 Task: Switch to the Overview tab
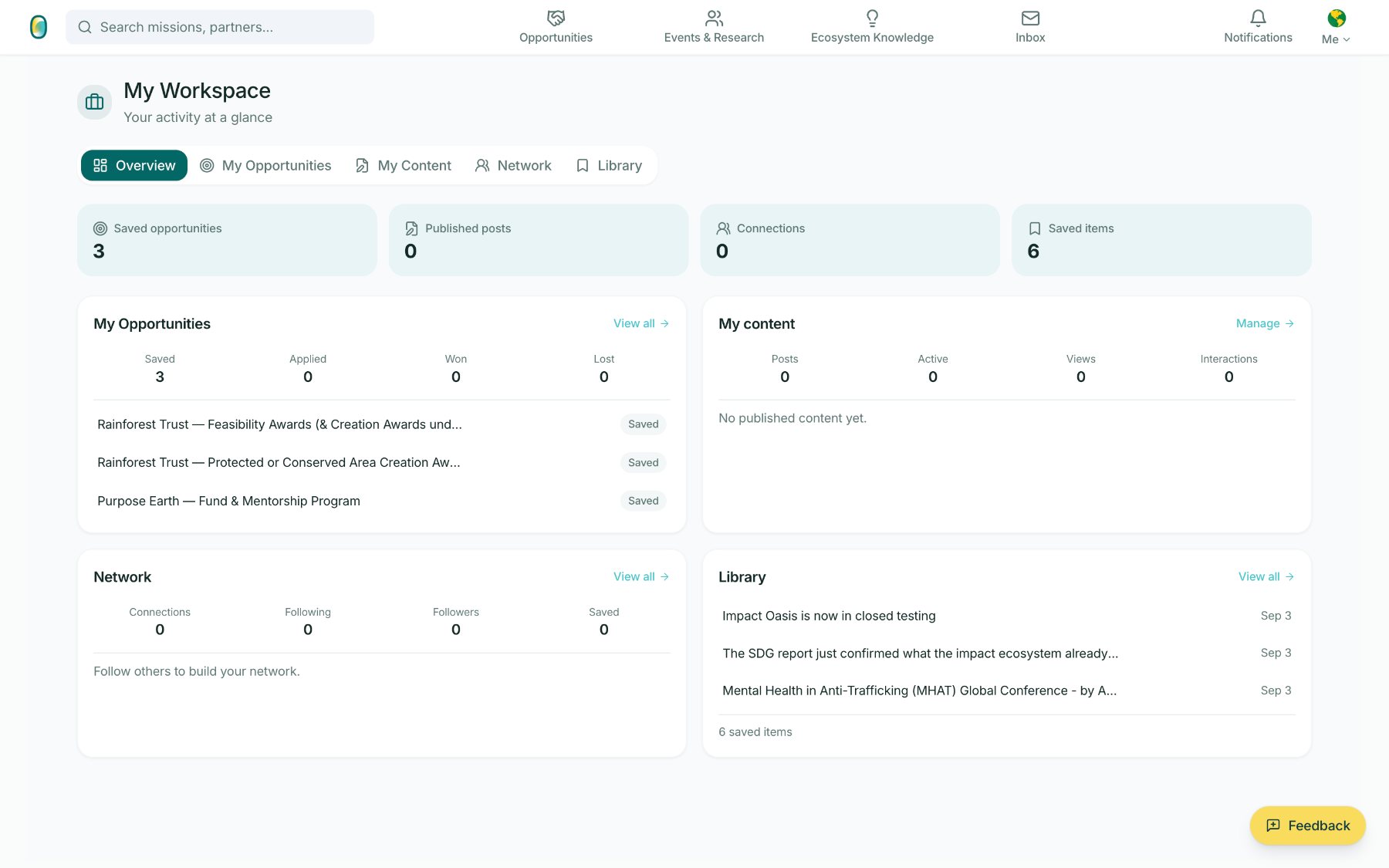134,165
